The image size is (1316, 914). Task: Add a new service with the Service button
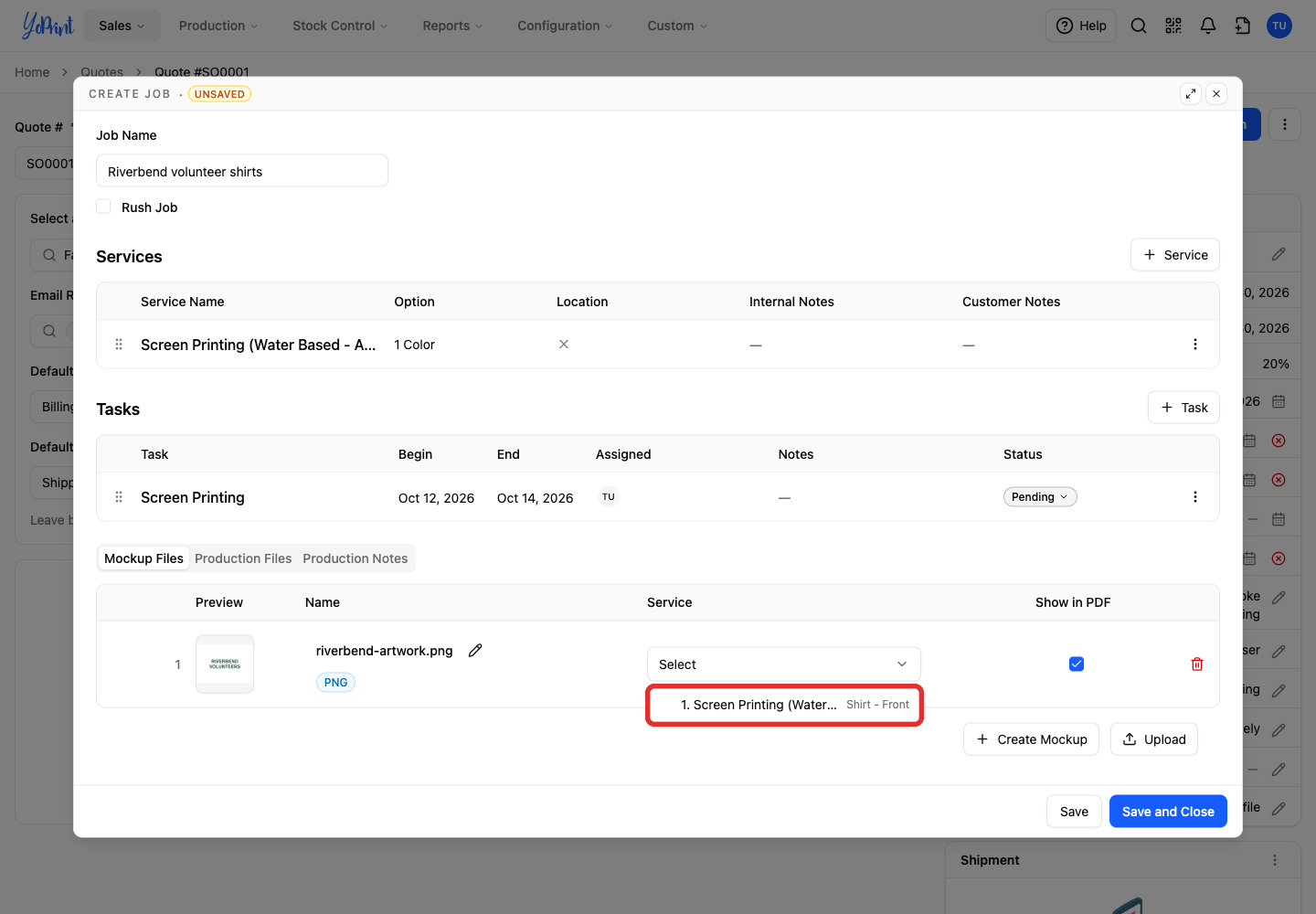tap(1175, 255)
